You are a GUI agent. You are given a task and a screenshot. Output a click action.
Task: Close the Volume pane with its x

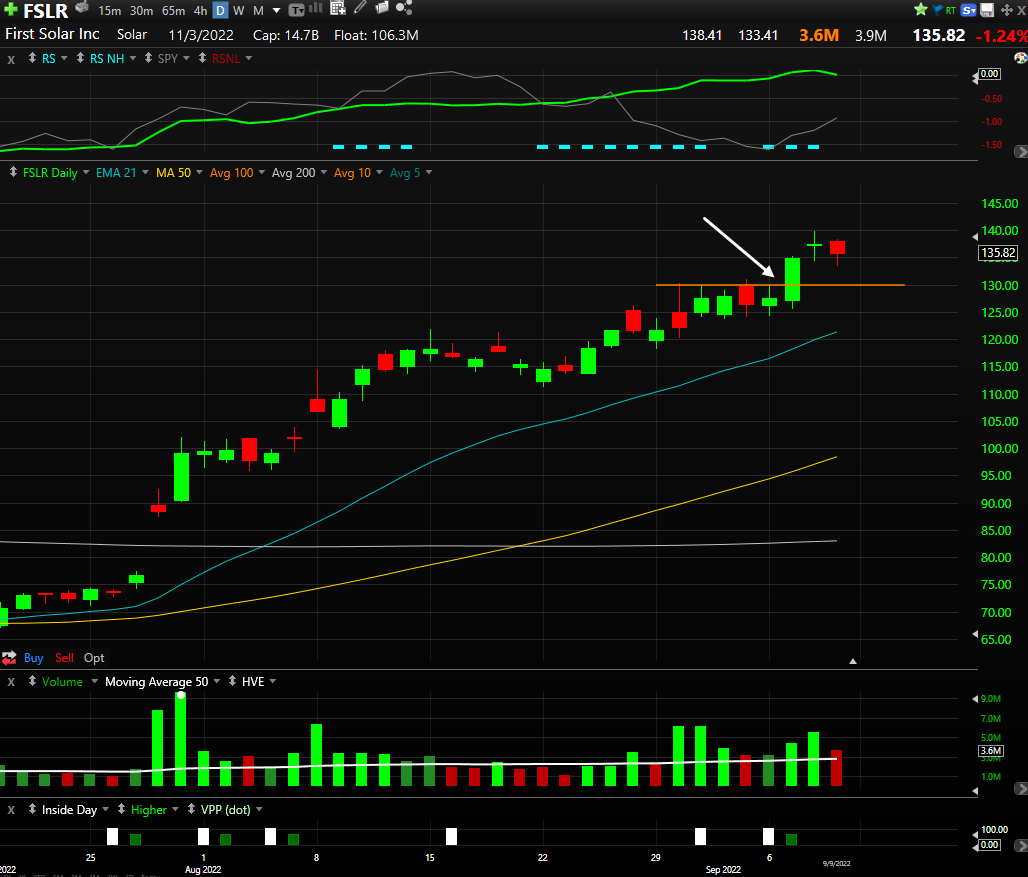pyautogui.click(x=11, y=682)
